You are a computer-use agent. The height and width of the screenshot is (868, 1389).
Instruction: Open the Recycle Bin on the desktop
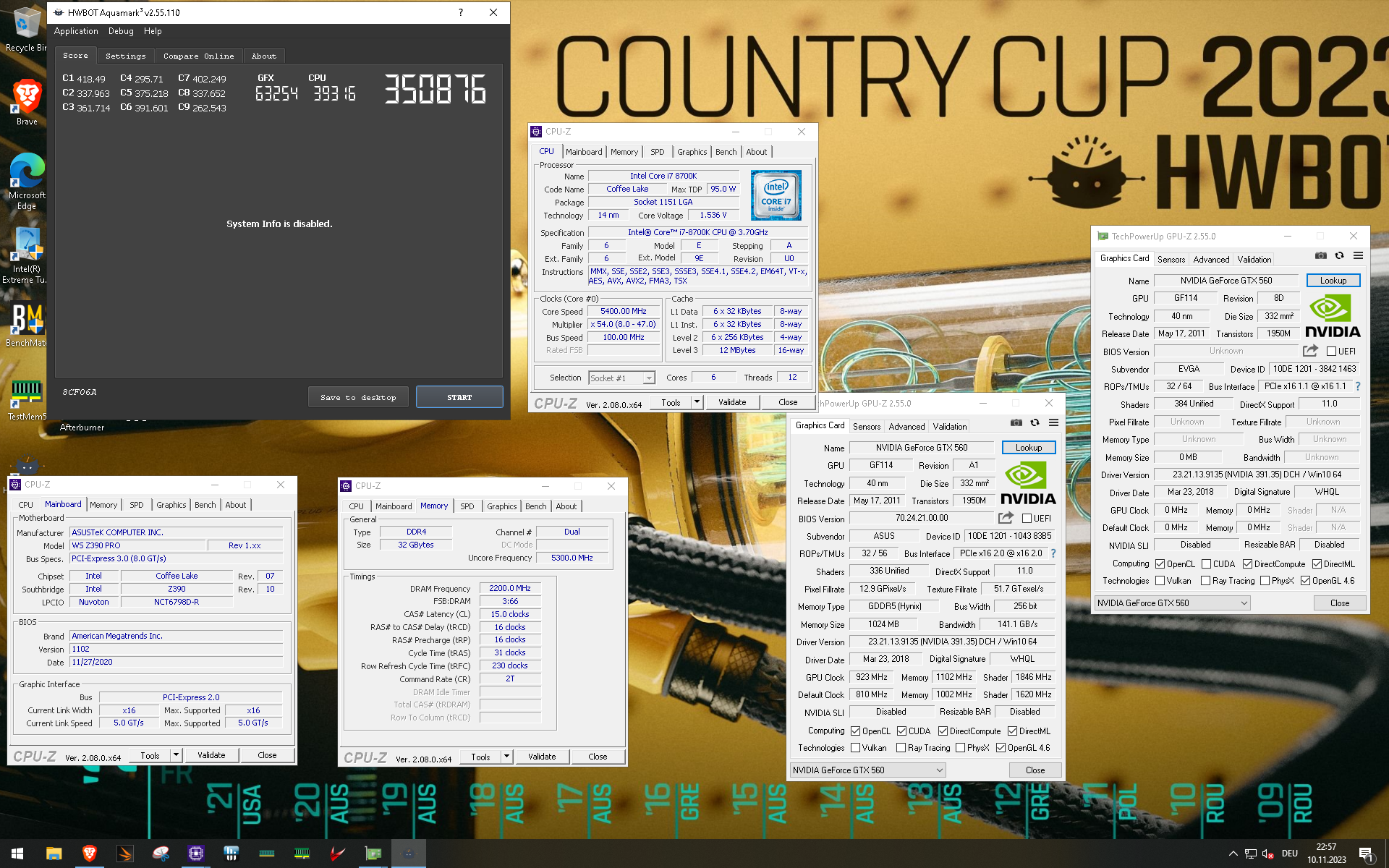[27, 29]
